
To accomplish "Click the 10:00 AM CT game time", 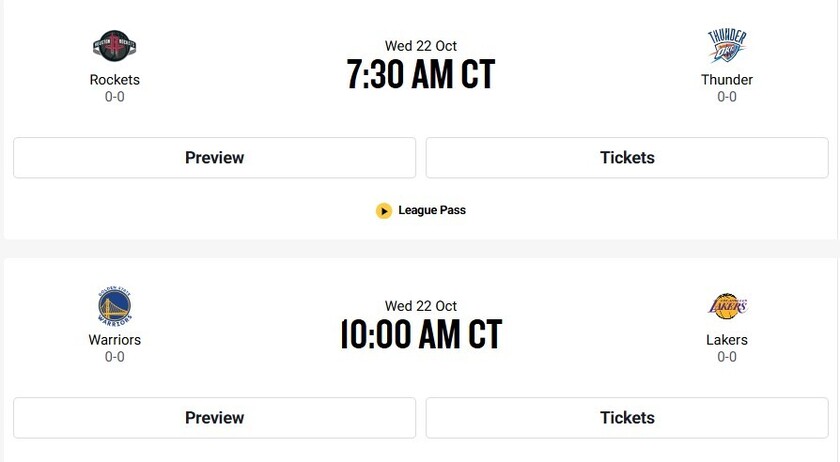I will 420,335.
